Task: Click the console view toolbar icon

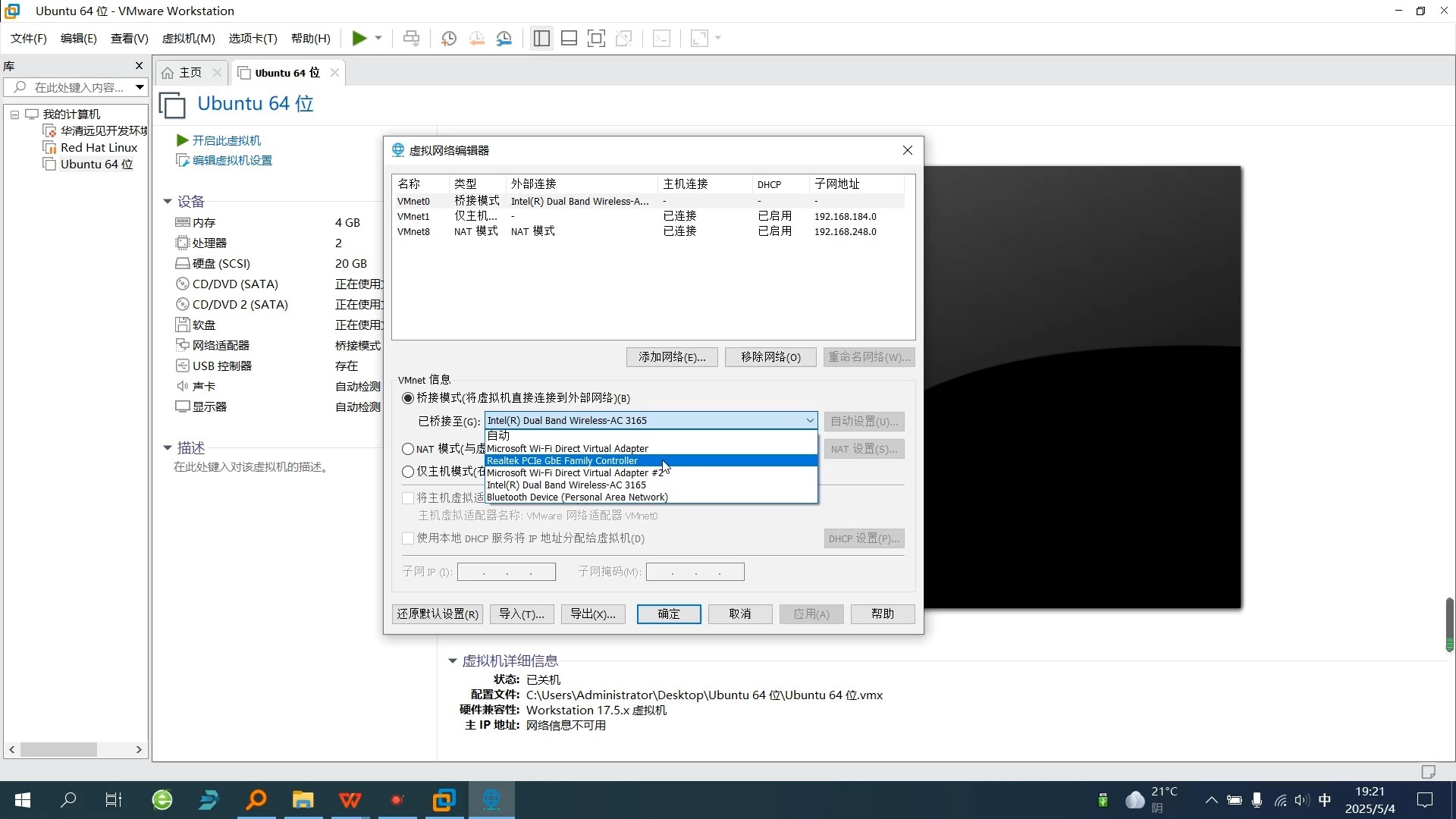Action: click(x=661, y=38)
